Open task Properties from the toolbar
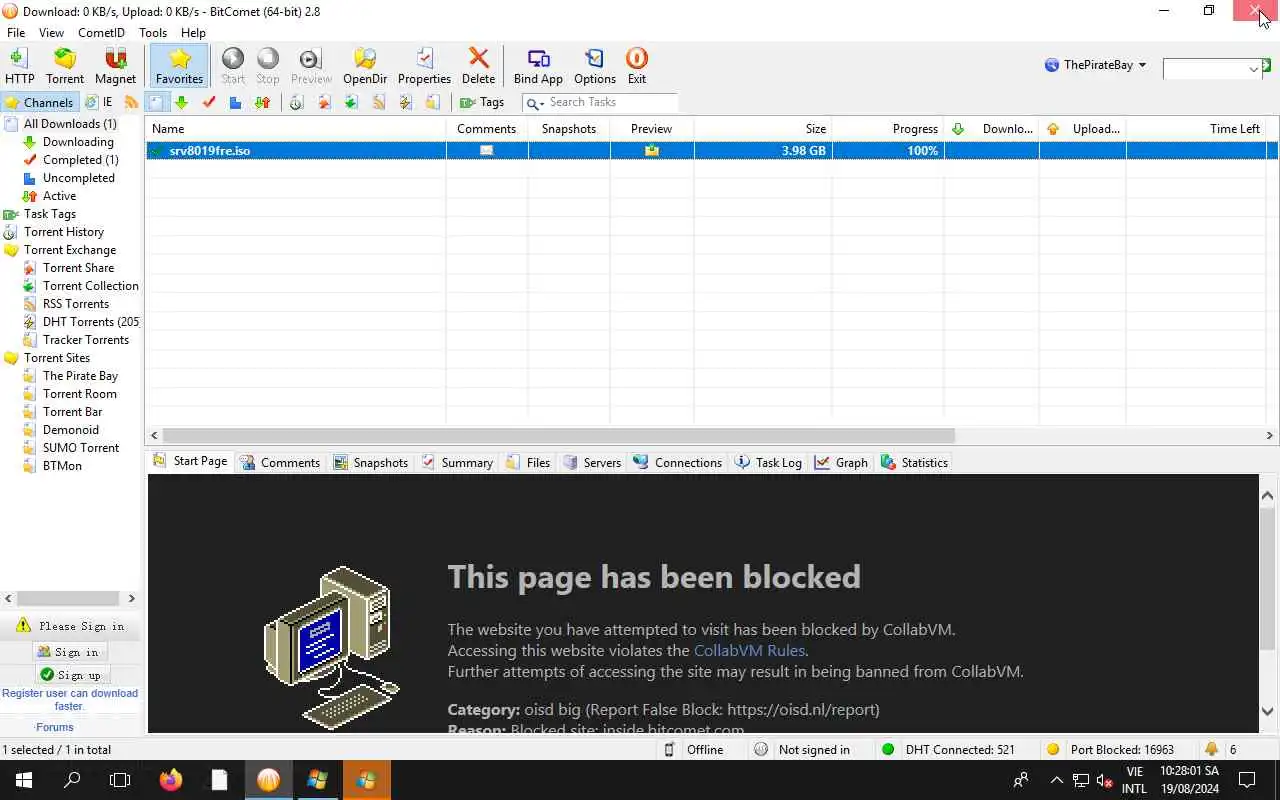Viewport: 1280px width, 800px height. click(x=424, y=66)
